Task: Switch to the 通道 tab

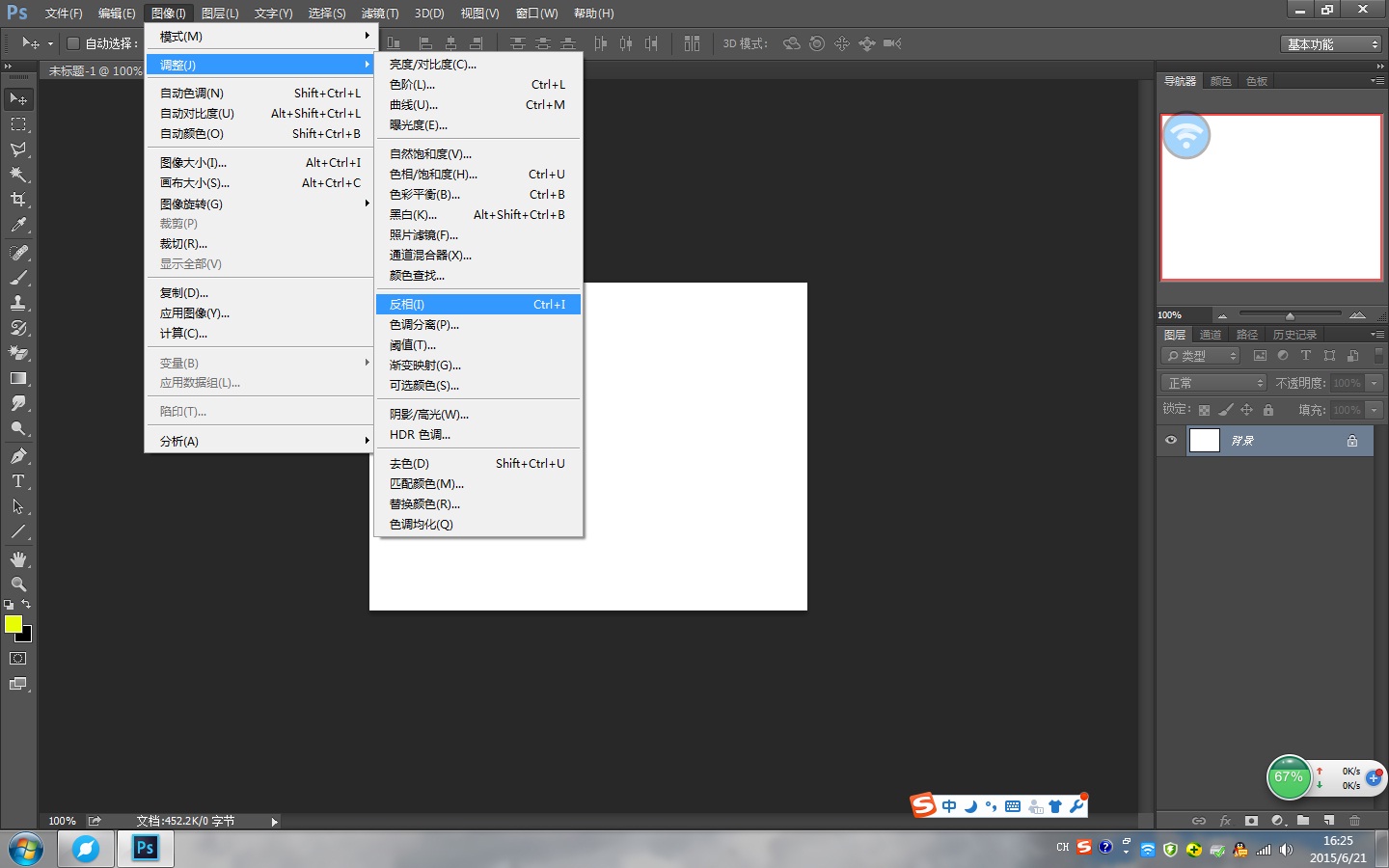Action: point(1211,335)
